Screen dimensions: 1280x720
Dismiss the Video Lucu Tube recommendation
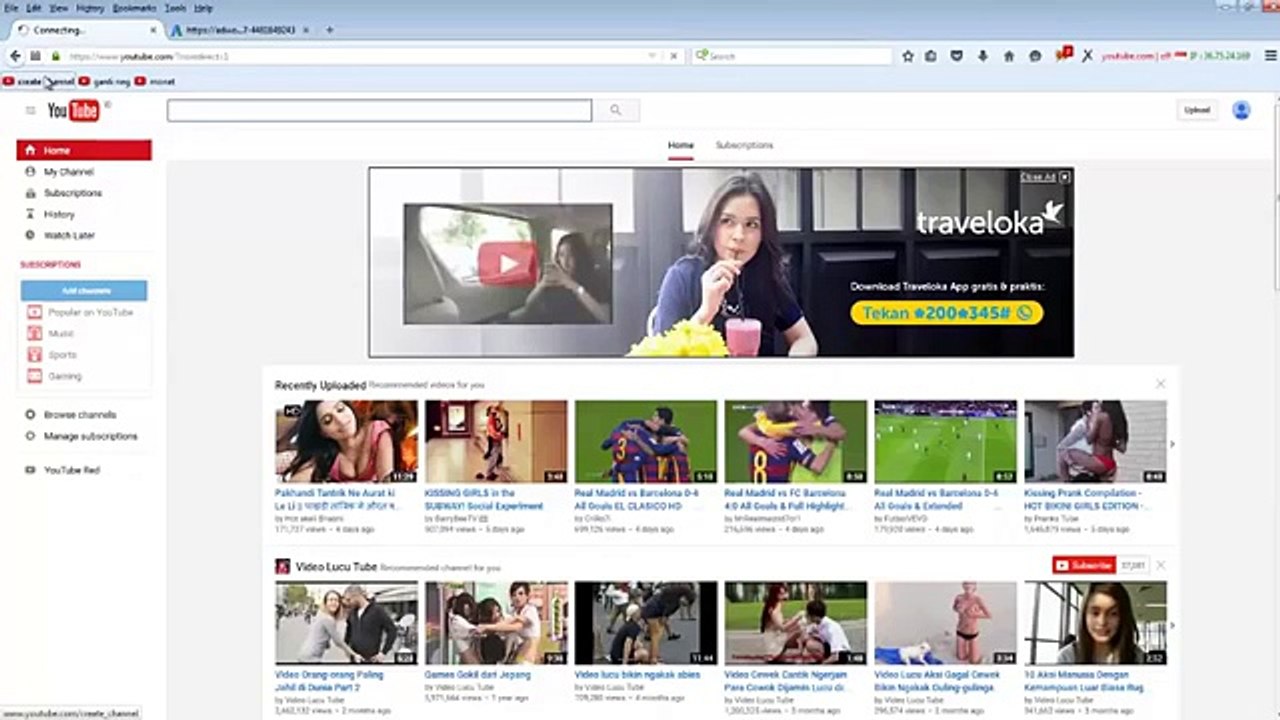point(1160,565)
